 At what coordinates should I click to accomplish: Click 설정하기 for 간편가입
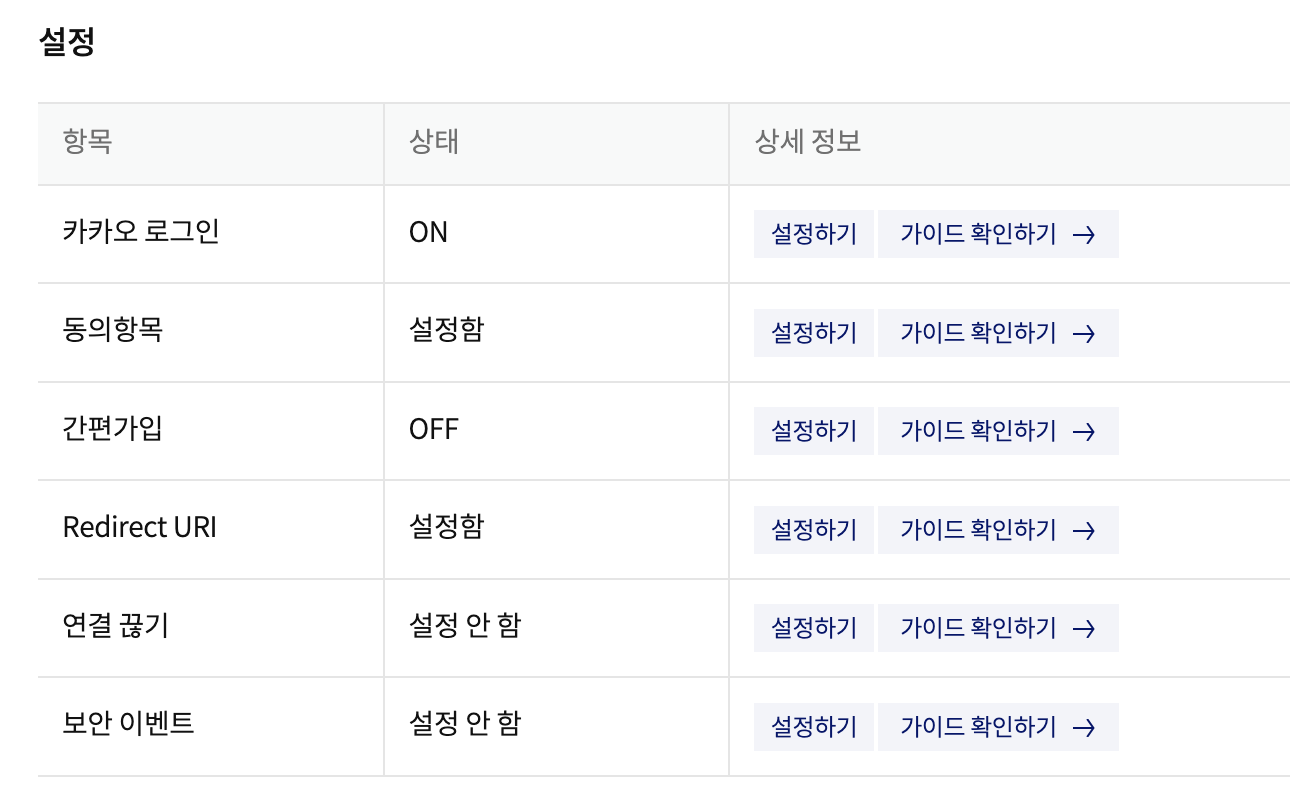point(813,431)
